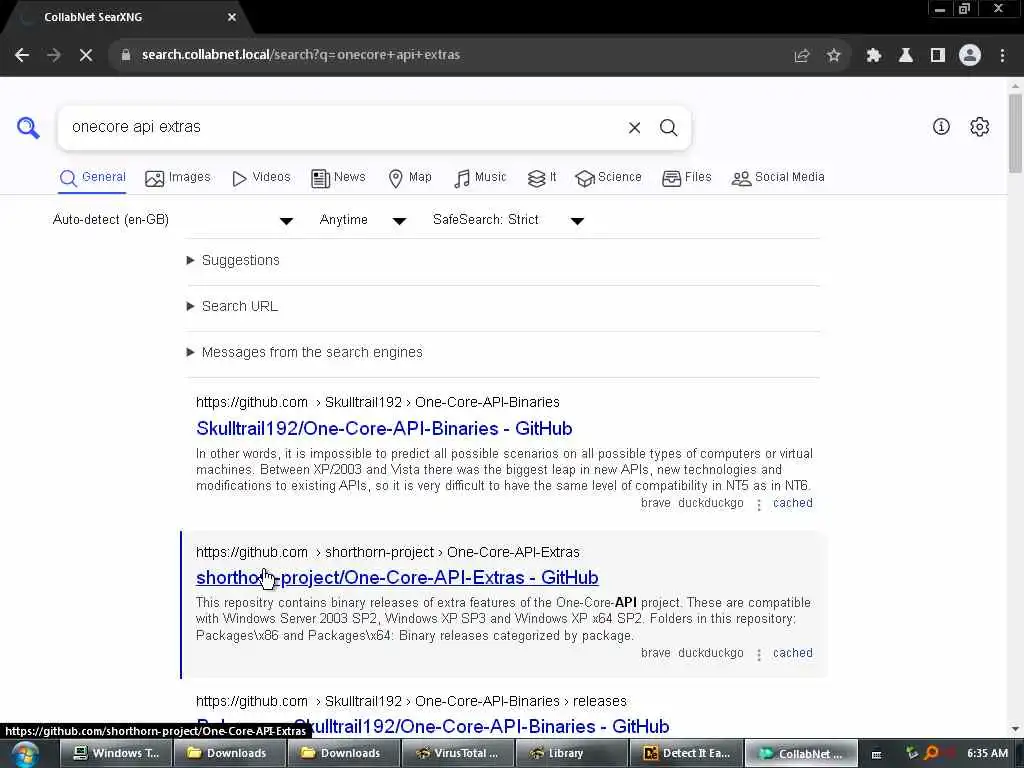This screenshot has height=768, width=1024.
Task: Open the Extensions puzzle icon
Action: point(874,56)
